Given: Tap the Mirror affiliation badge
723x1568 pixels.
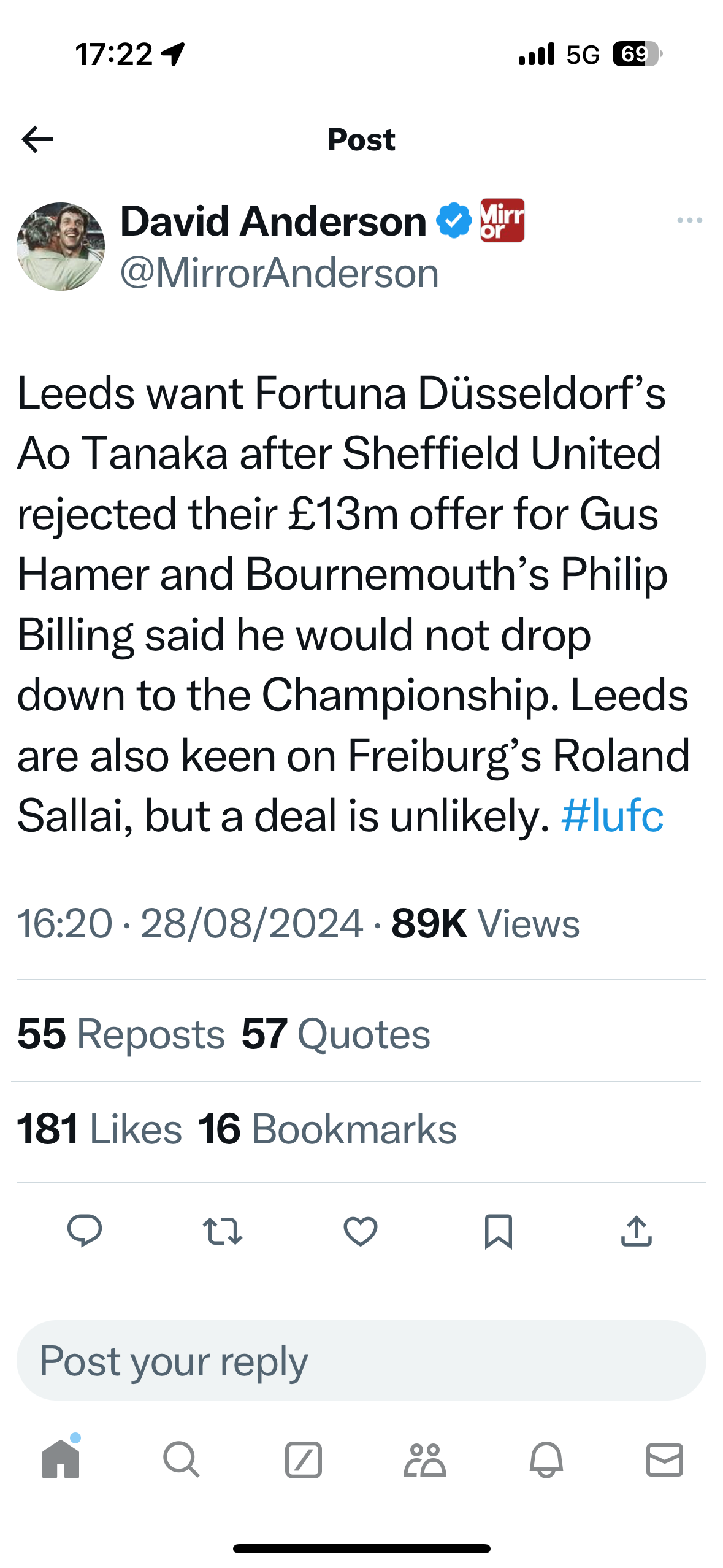Looking at the screenshot, I should coord(502,220).
